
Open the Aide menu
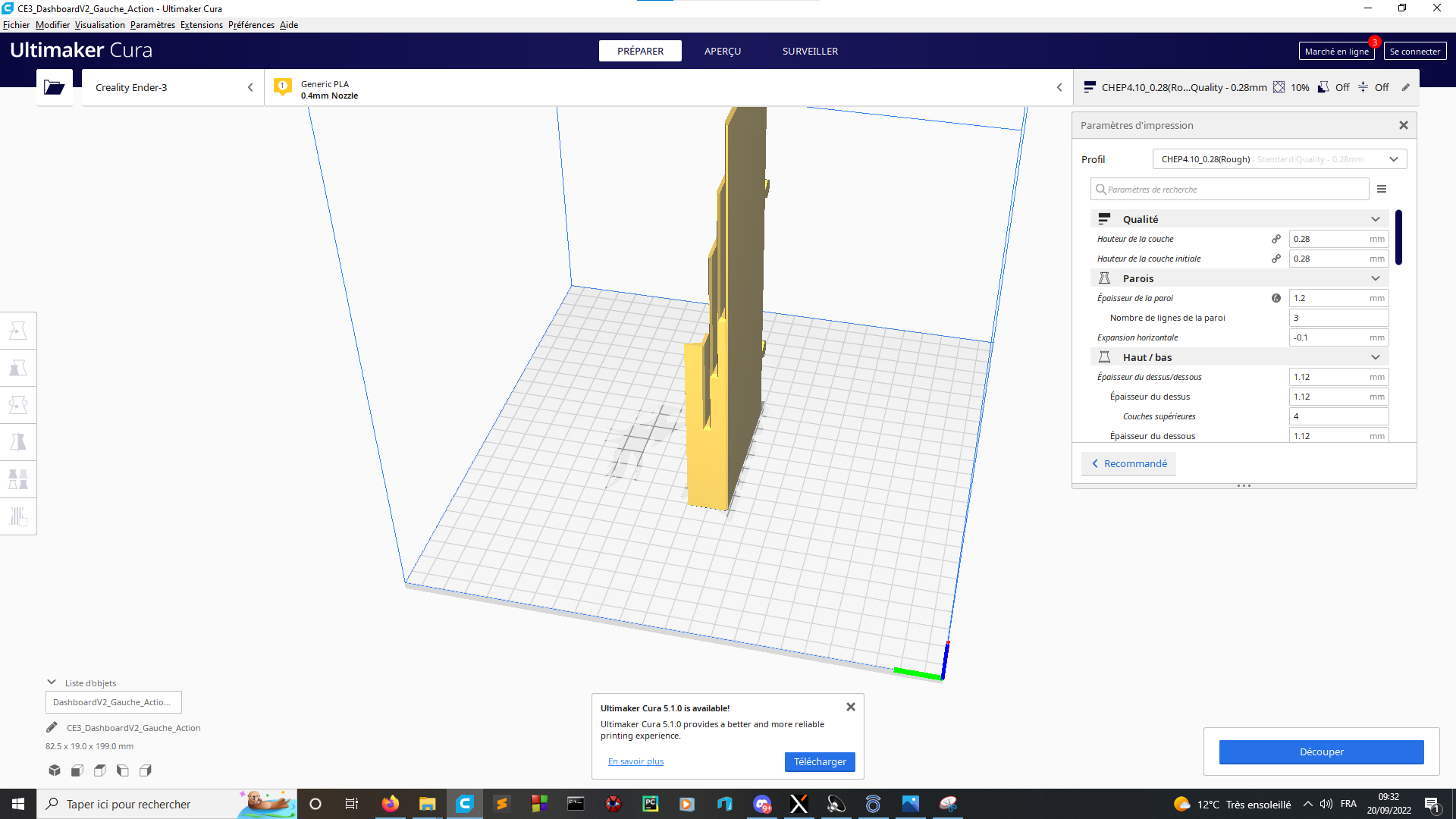(289, 25)
